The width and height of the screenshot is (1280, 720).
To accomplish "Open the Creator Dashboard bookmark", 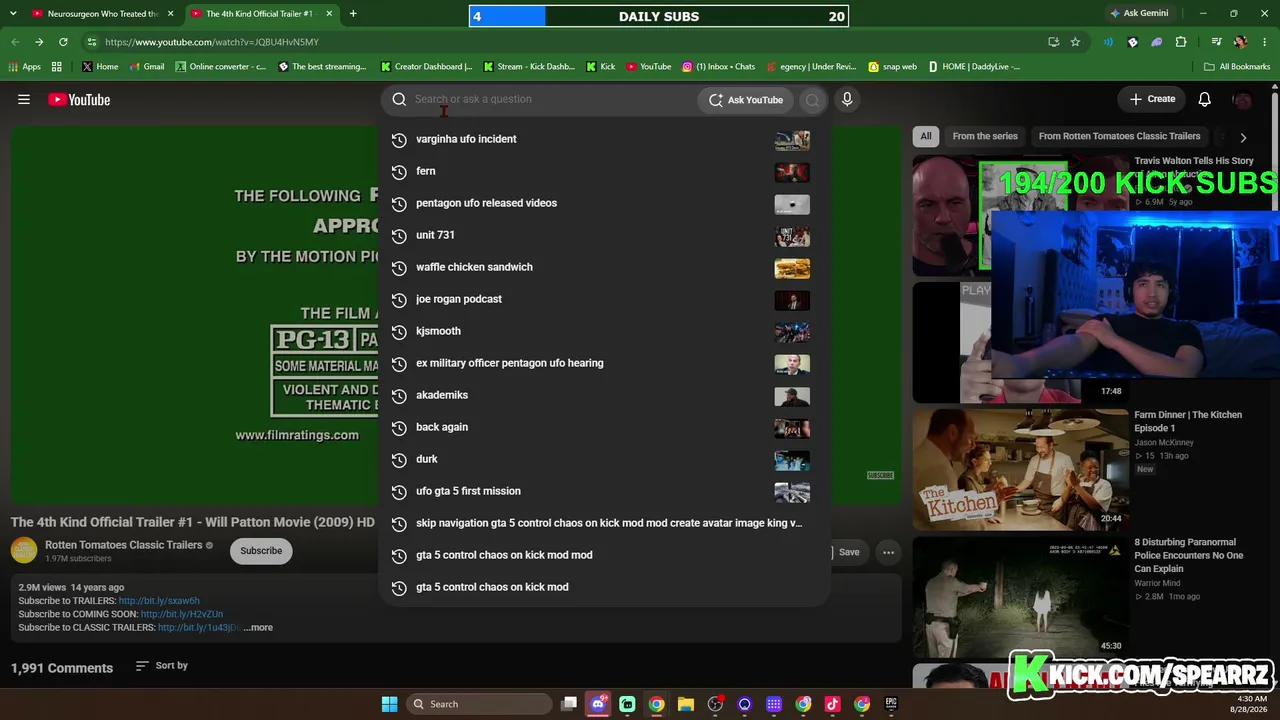I will click(x=426, y=67).
